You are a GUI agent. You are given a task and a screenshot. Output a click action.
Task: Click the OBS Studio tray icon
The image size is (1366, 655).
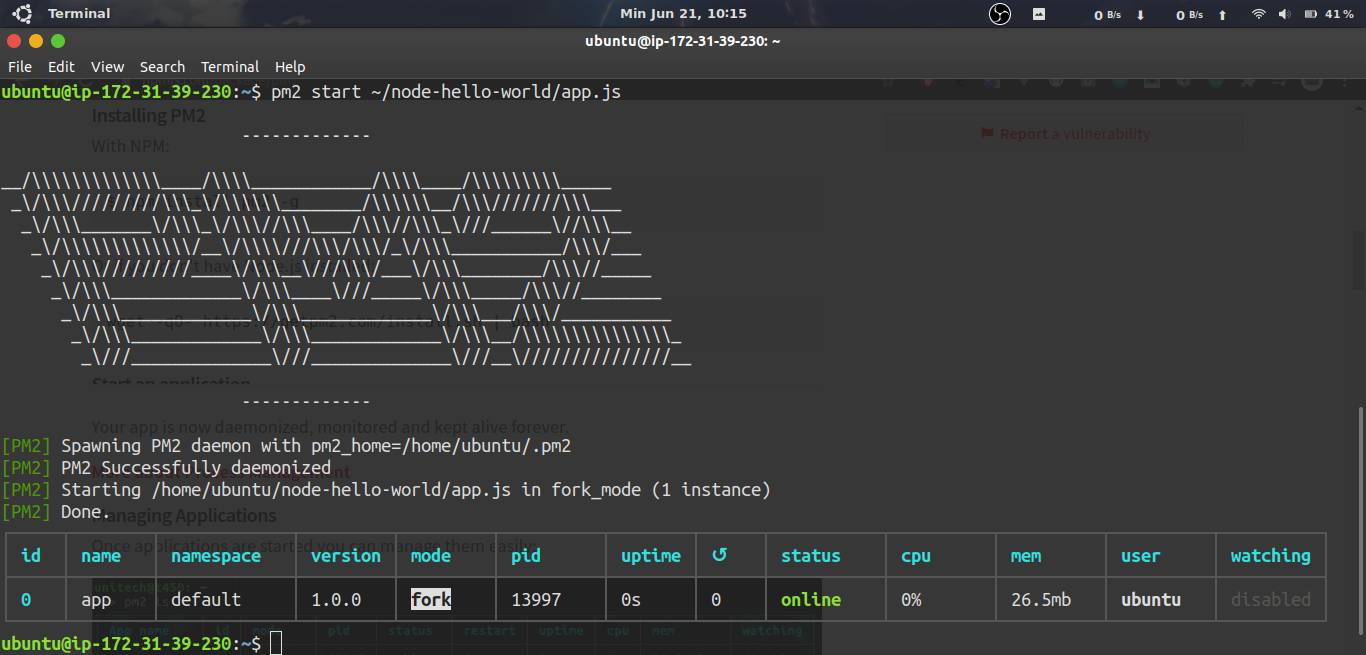pos(998,13)
